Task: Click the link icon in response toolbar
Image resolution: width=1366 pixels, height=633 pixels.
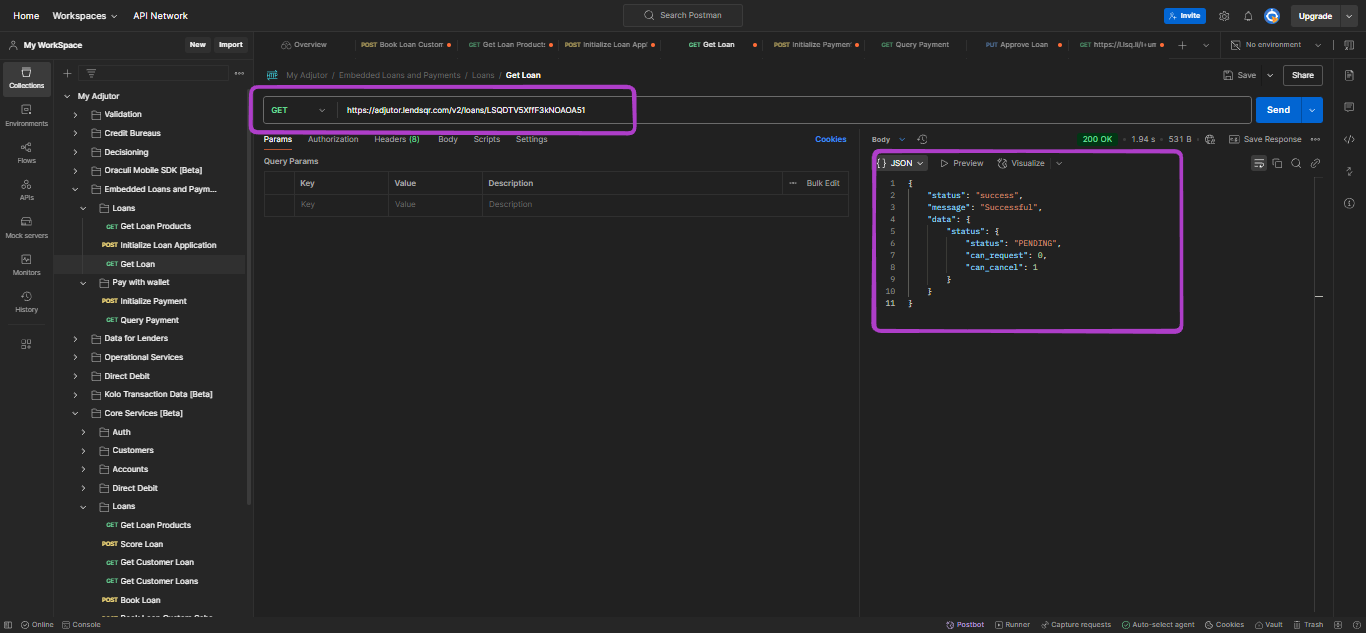Action: click(1315, 163)
